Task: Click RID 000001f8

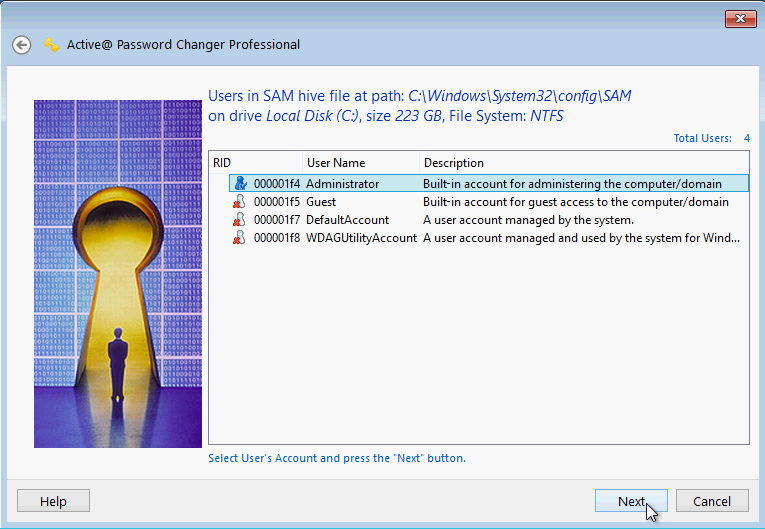Action: (277, 238)
